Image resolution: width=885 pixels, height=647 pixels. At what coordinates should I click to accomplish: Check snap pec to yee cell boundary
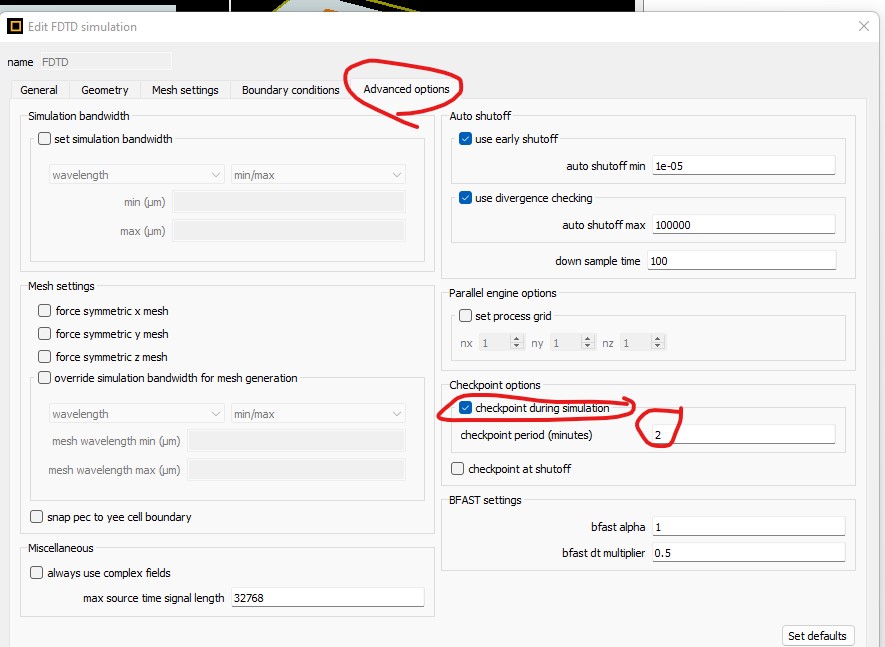pyautogui.click(x=37, y=517)
